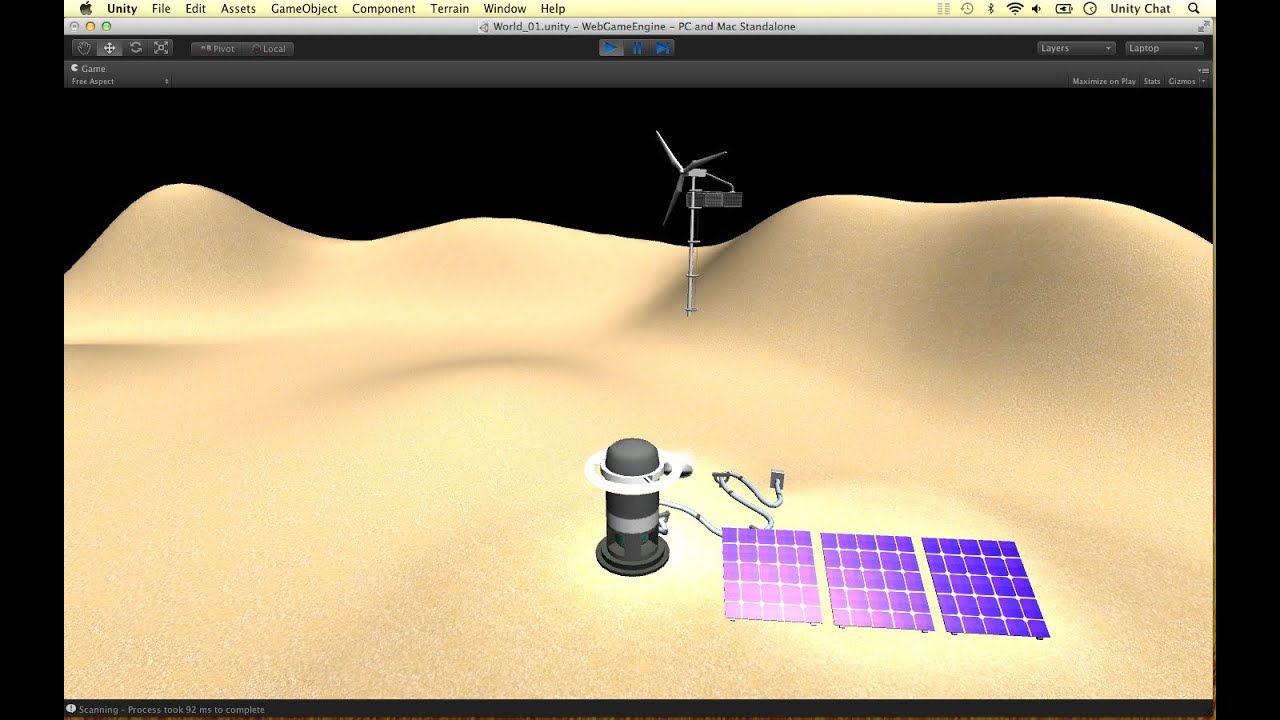Open the Layers dropdown
Image resolution: width=1280 pixels, height=720 pixels.
(x=1076, y=48)
